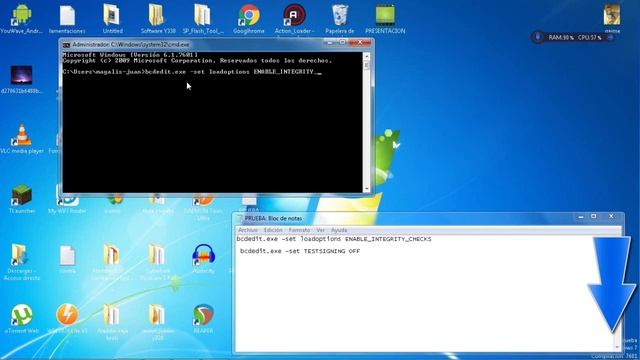Open the Untitled folder on desktop

[x=111, y=15]
